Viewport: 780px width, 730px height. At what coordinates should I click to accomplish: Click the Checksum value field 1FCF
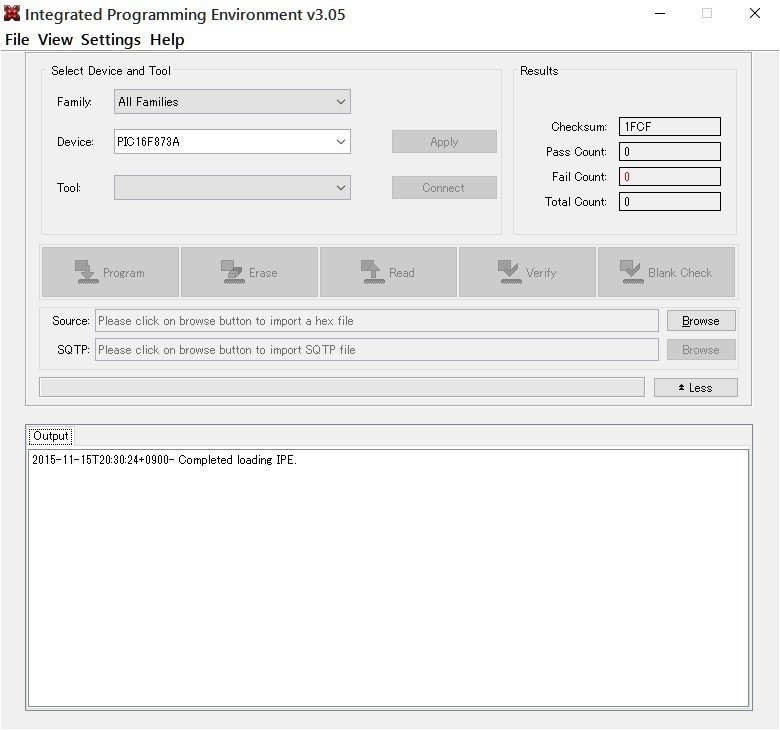670,126
